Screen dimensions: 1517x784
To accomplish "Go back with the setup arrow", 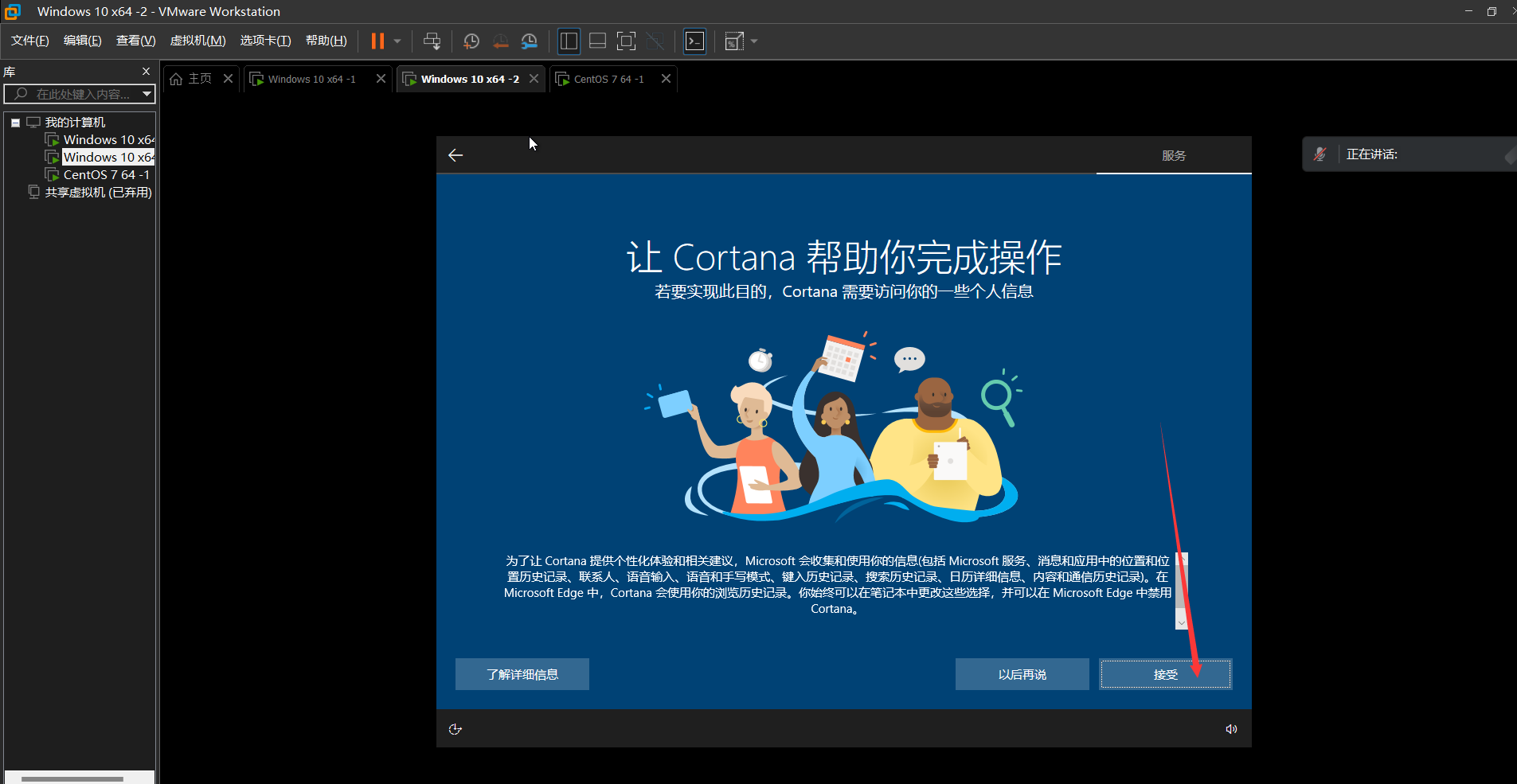I will pos(455,155).
